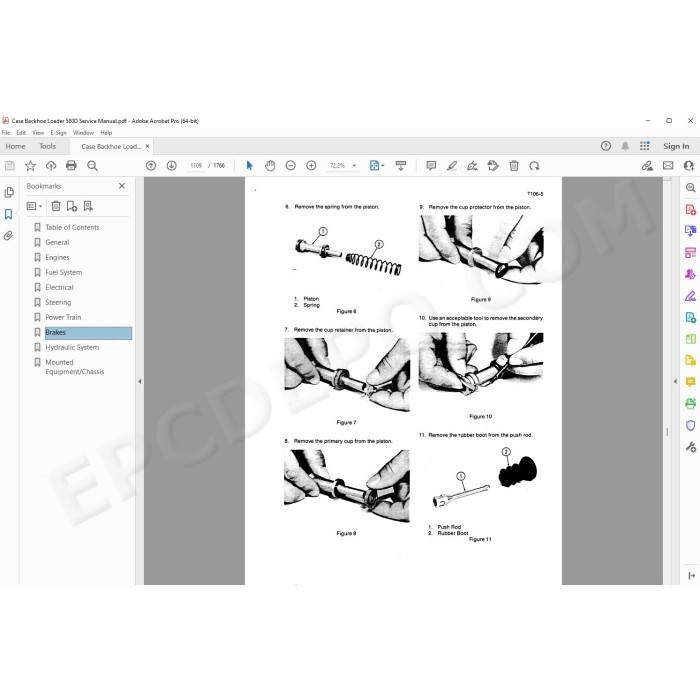Open the E-Sign menu
This screenshot has height=700, width=700.
(x=58, y=133)
